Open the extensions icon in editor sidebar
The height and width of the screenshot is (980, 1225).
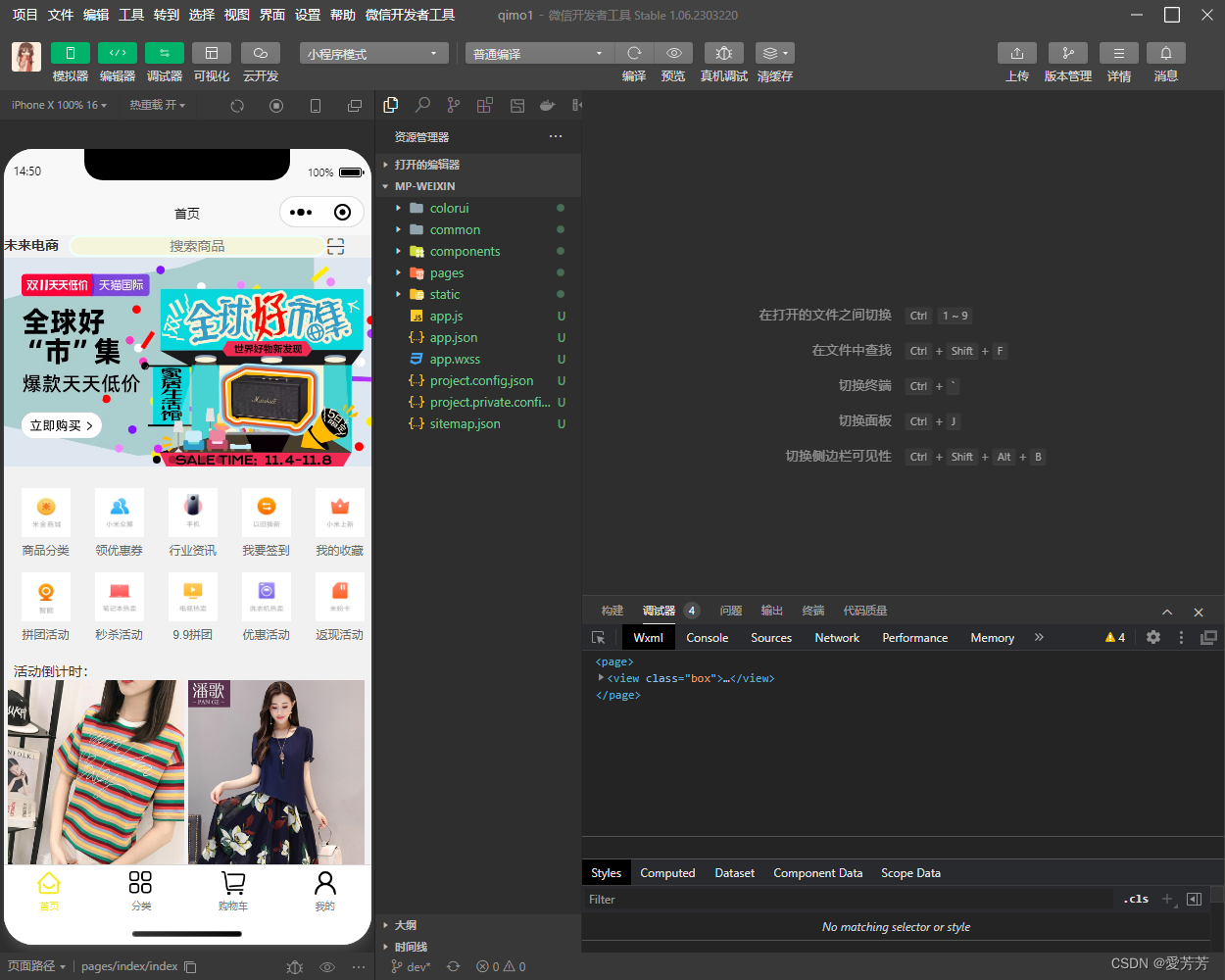click(x=485, y=105)
